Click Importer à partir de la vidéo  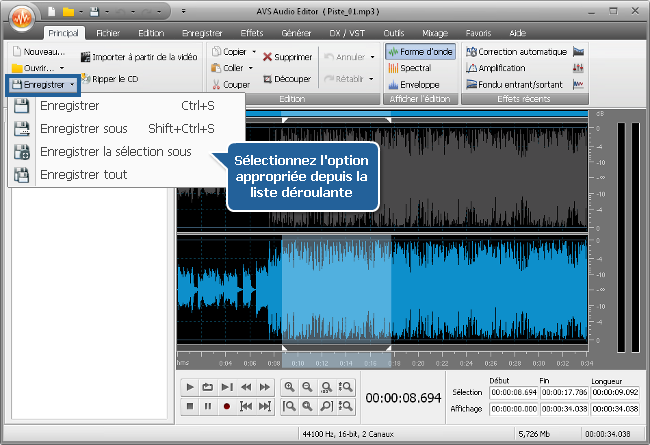[139, 58]
